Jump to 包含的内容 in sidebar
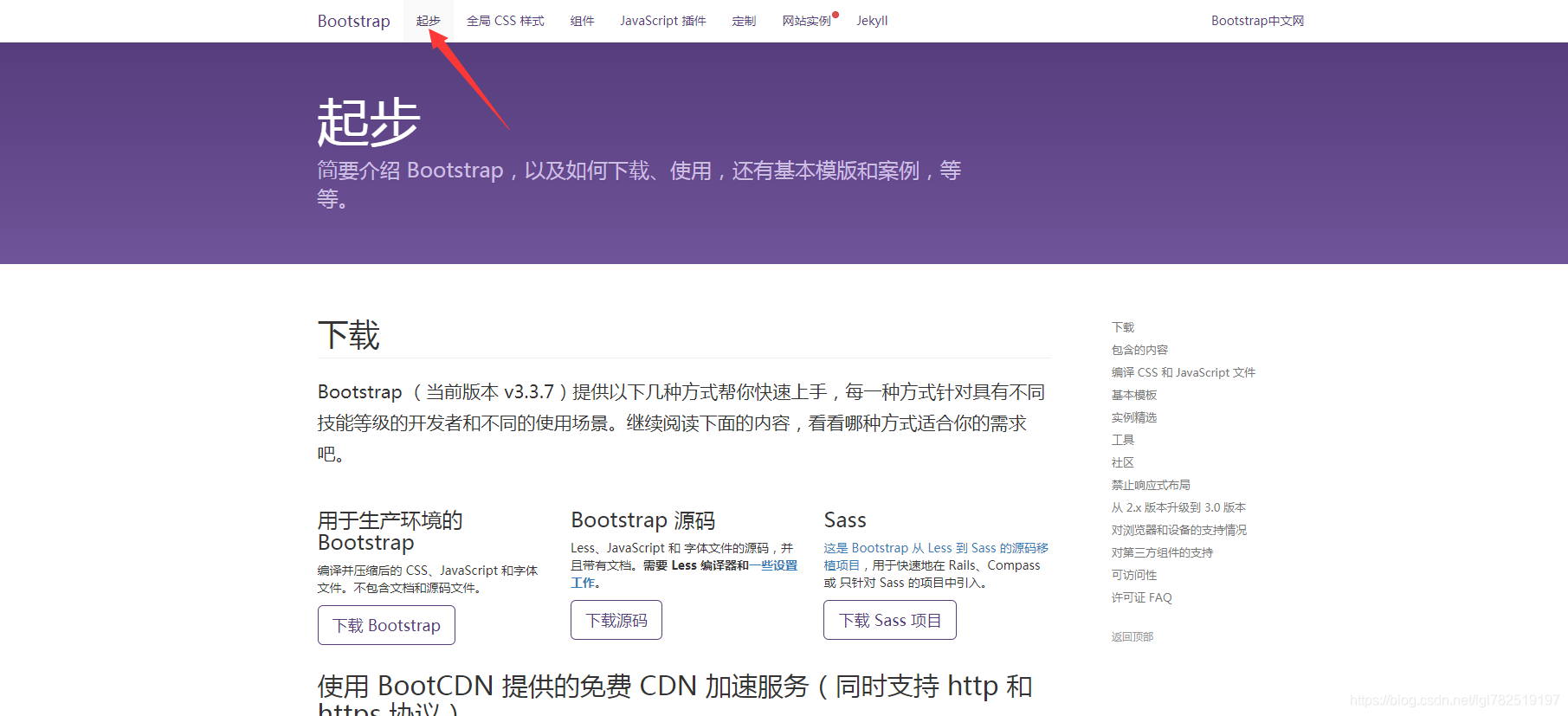 pyautogui.click(x=1139, y=350)
